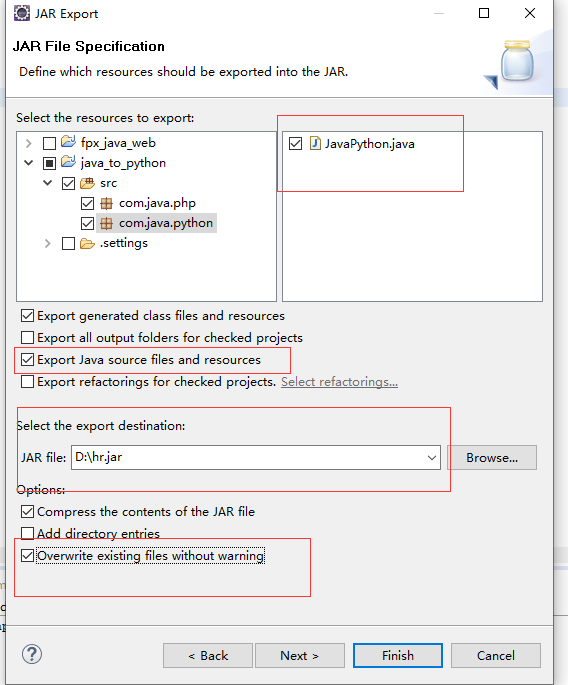This screenshot has height=685, width=568.
Task: Uncheck the JavaPython.java checkbox
Action: [295, 143]
